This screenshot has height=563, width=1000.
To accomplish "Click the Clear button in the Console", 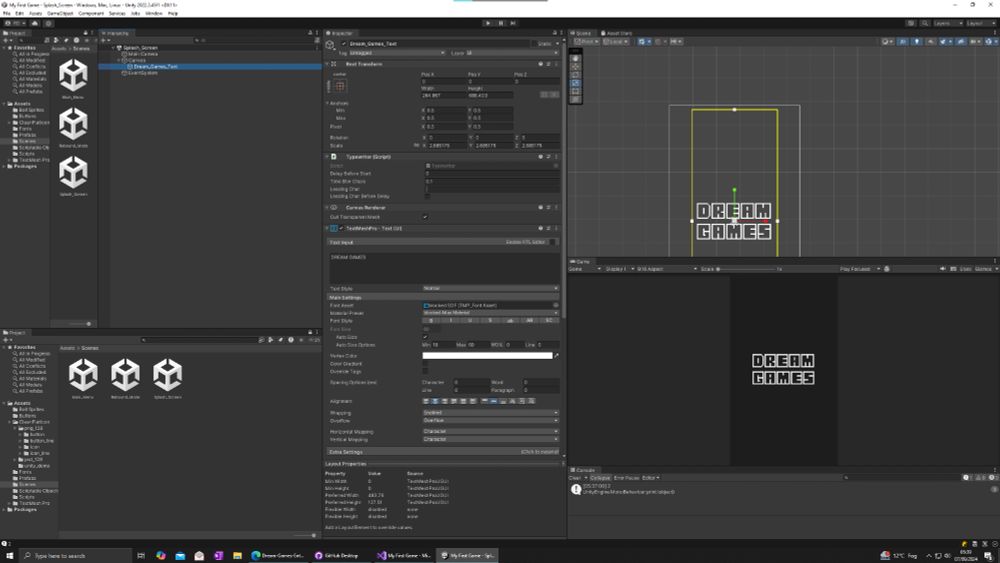I will coord(575,478).
